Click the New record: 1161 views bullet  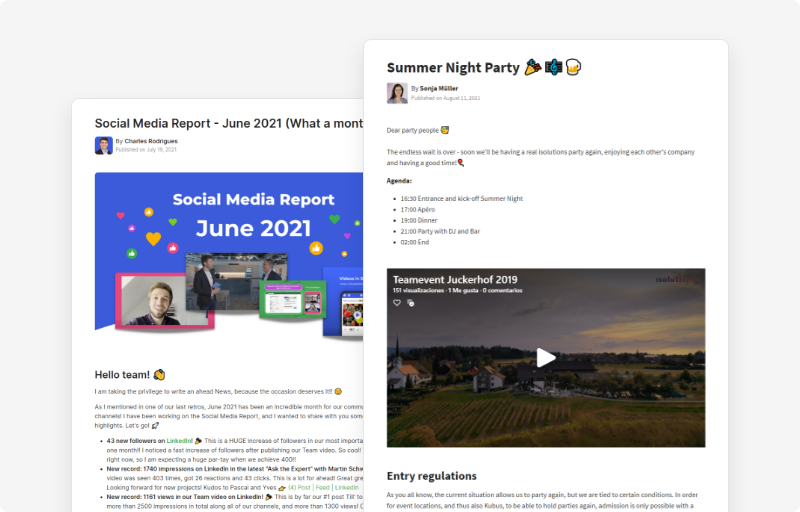click(235, 501)
